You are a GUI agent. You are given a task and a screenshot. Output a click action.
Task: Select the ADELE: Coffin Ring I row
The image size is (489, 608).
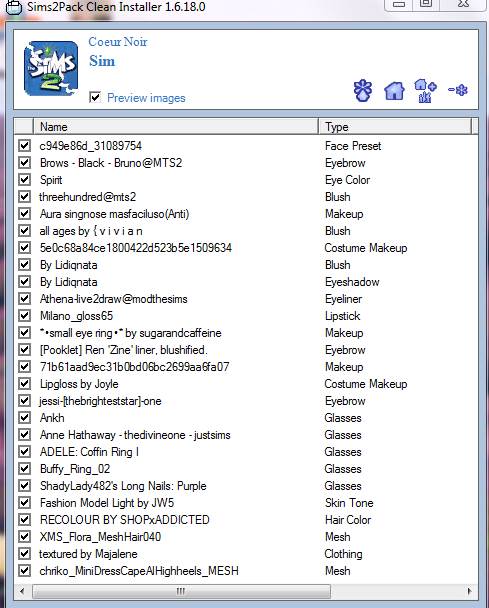(246, 452)
